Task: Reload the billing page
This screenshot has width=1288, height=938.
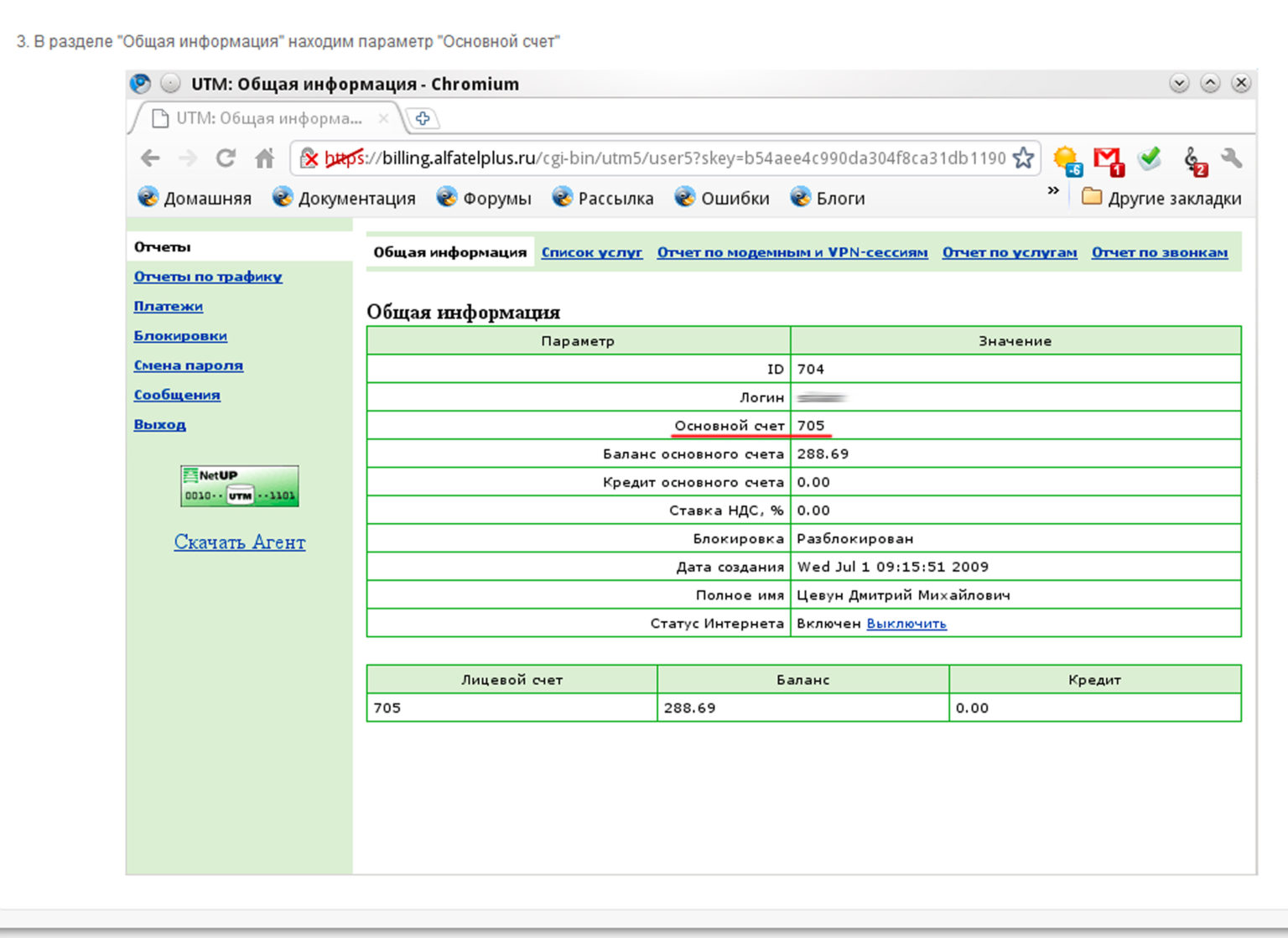Action: tap(226, 158)
